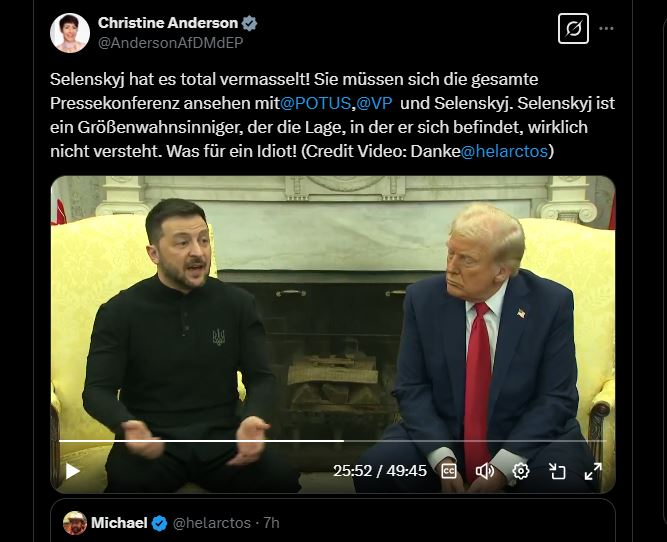The width and height of the screenshot is (667, 542).
Task: Open the @VP mention link
Action: pyautogui.click(x=374, y=103)
